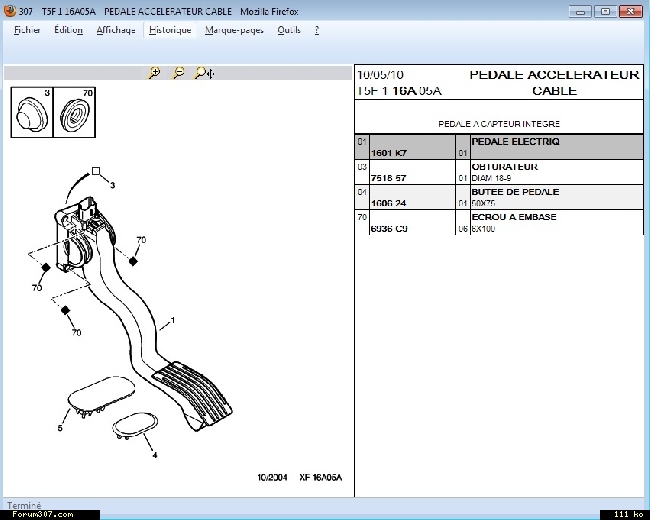Click part number 1606 24
Screen dimensions: 650x520
pyautogui.click(x=388, y=203)
